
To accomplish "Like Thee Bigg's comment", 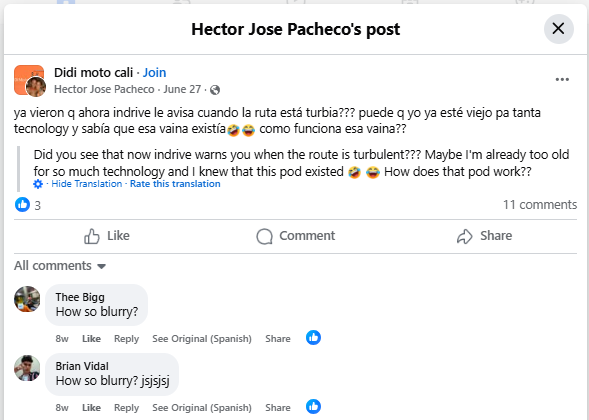I will pos(91,338).
